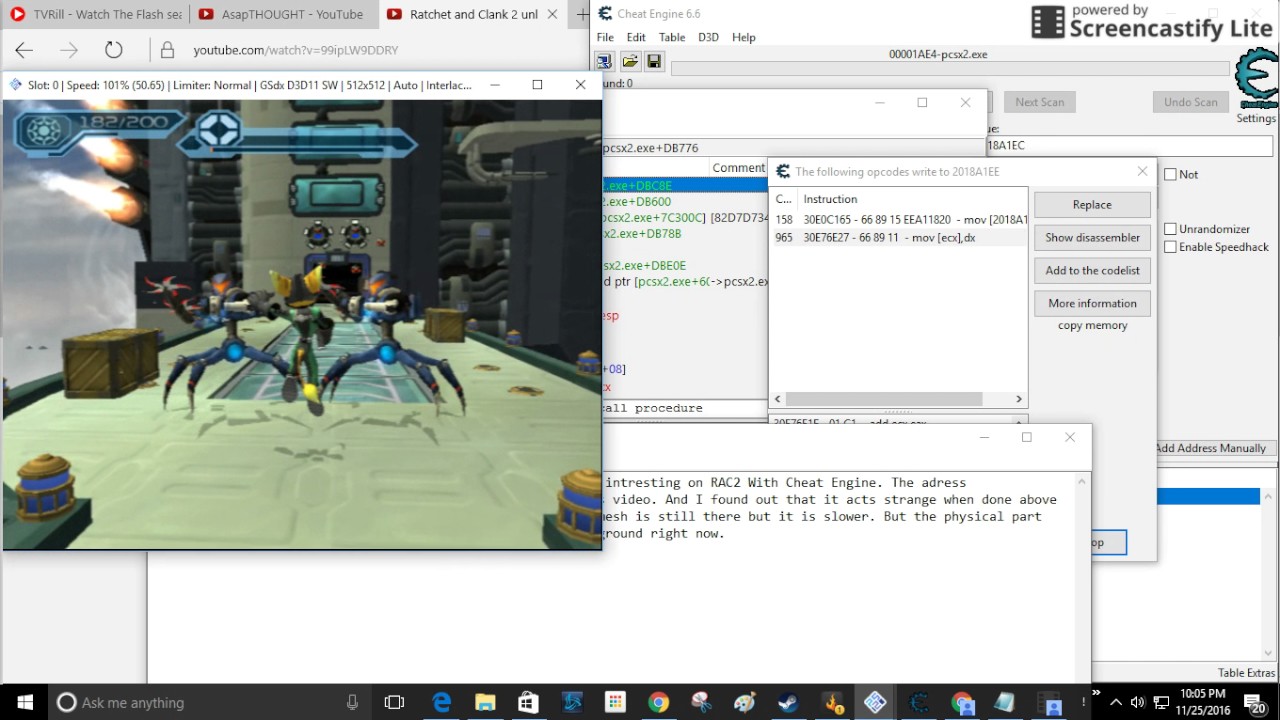
Task: Open the Help menu in Cheat Engine
Action: pyautogui.click(x=744, y=37)
